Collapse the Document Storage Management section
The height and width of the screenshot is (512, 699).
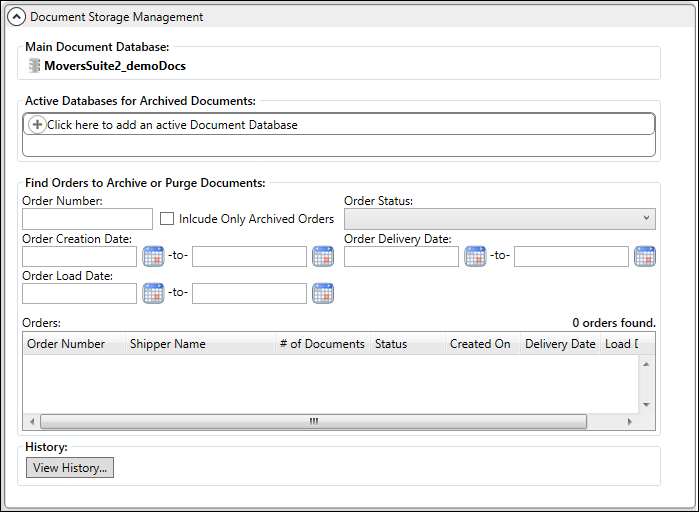tap(16, 17)
